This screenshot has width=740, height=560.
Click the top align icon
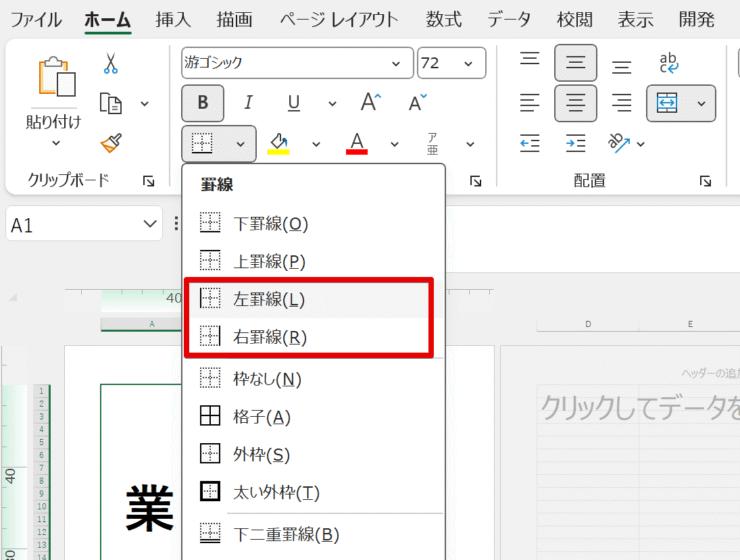tap(530, 59)
